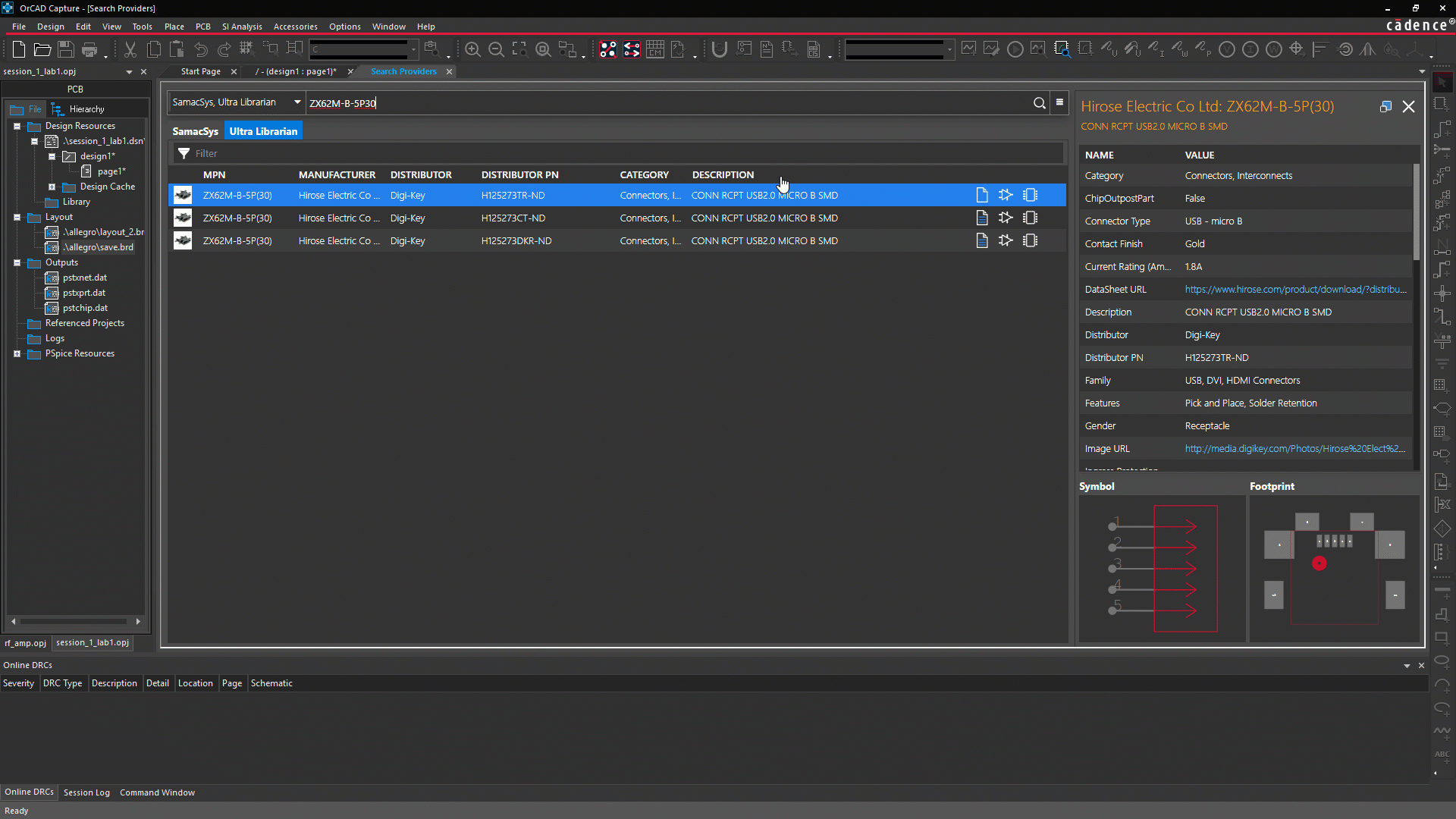Open the SI Analysis menu
The image size is (1456, 819).
[x=241, y=27]
